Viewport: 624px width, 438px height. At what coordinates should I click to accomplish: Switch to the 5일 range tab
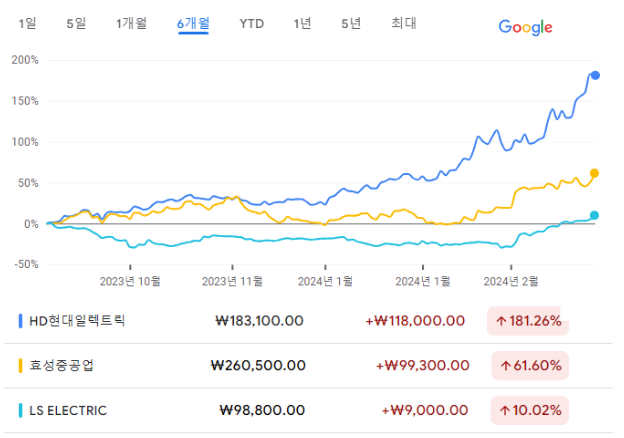[76, 23]
